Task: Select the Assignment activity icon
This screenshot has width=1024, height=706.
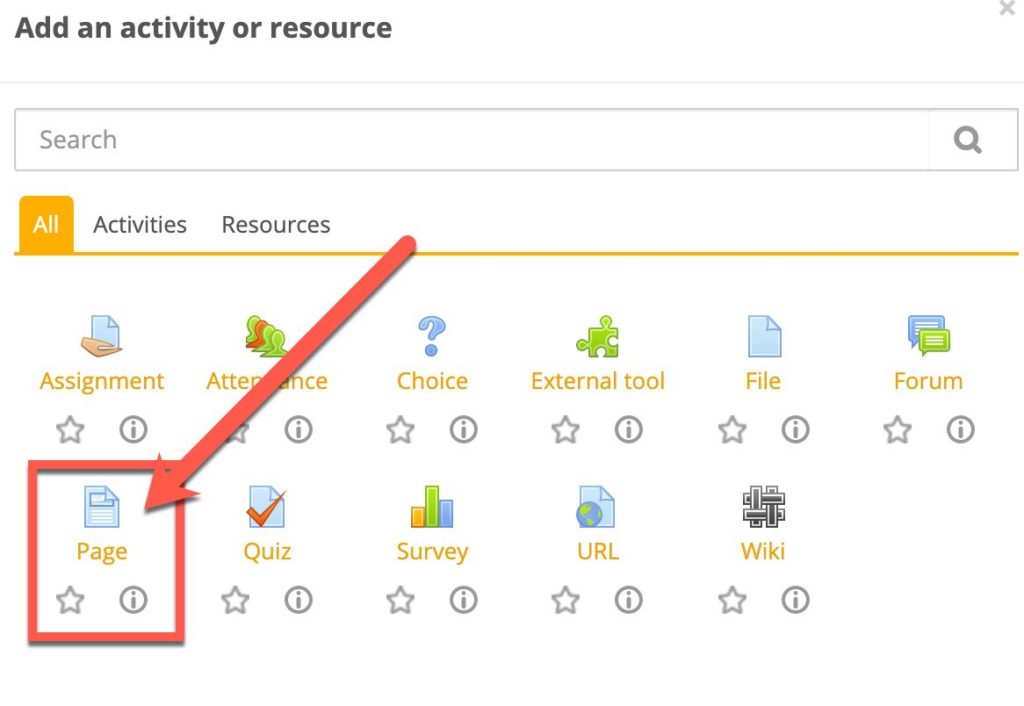Action: [x=101, y=337]
